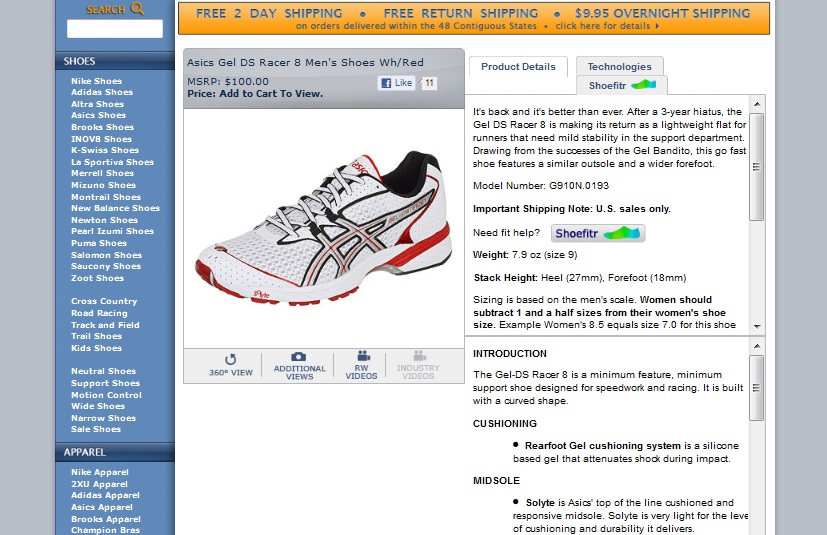Screen dimensions: 827x535
Task: Switch to the Product Details tab
Action: [x=518, y=67]
